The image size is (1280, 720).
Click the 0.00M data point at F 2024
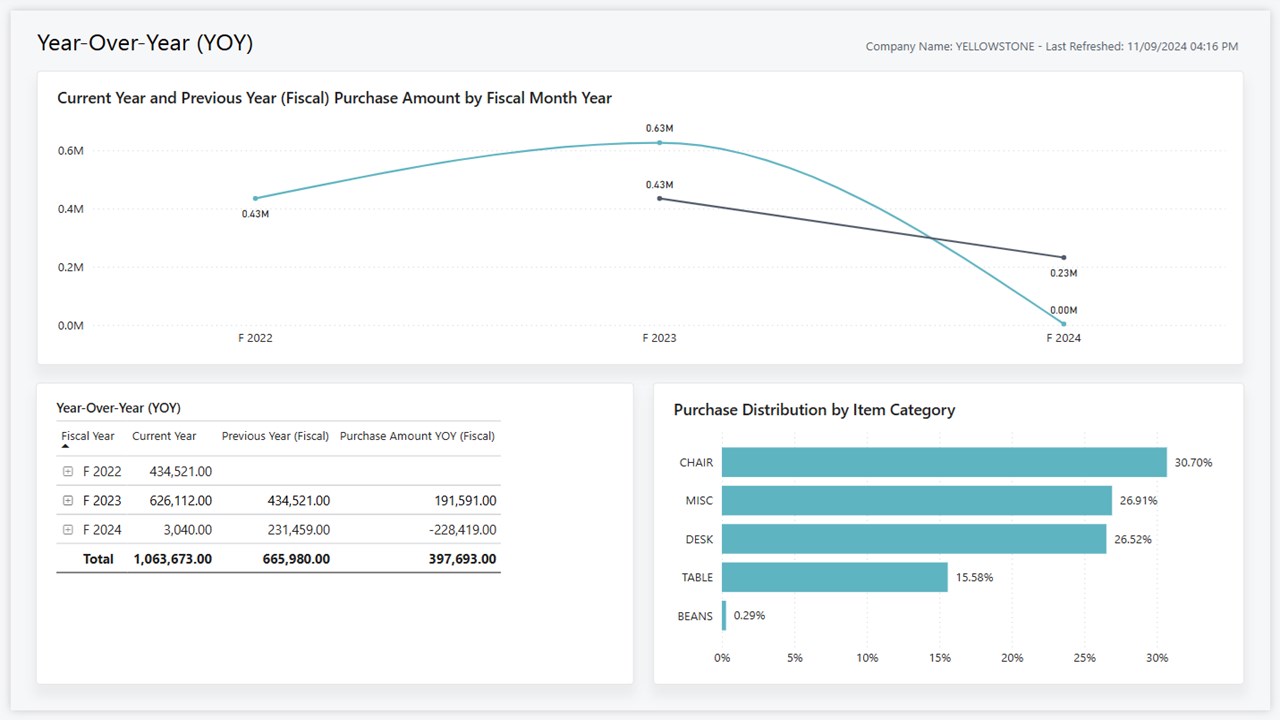tap(1063, 324)
